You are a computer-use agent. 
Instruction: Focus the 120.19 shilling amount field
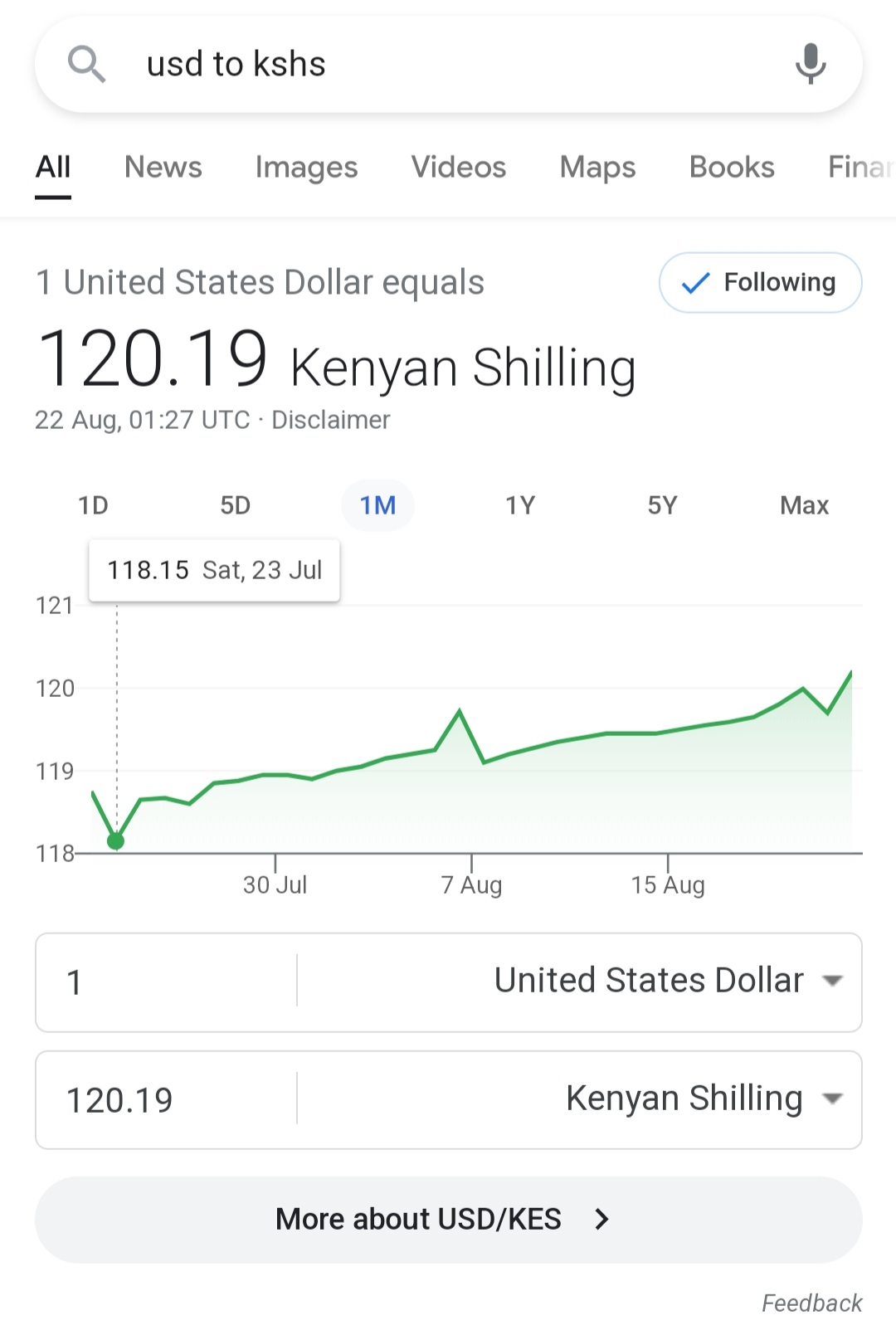click(166, 1100)
